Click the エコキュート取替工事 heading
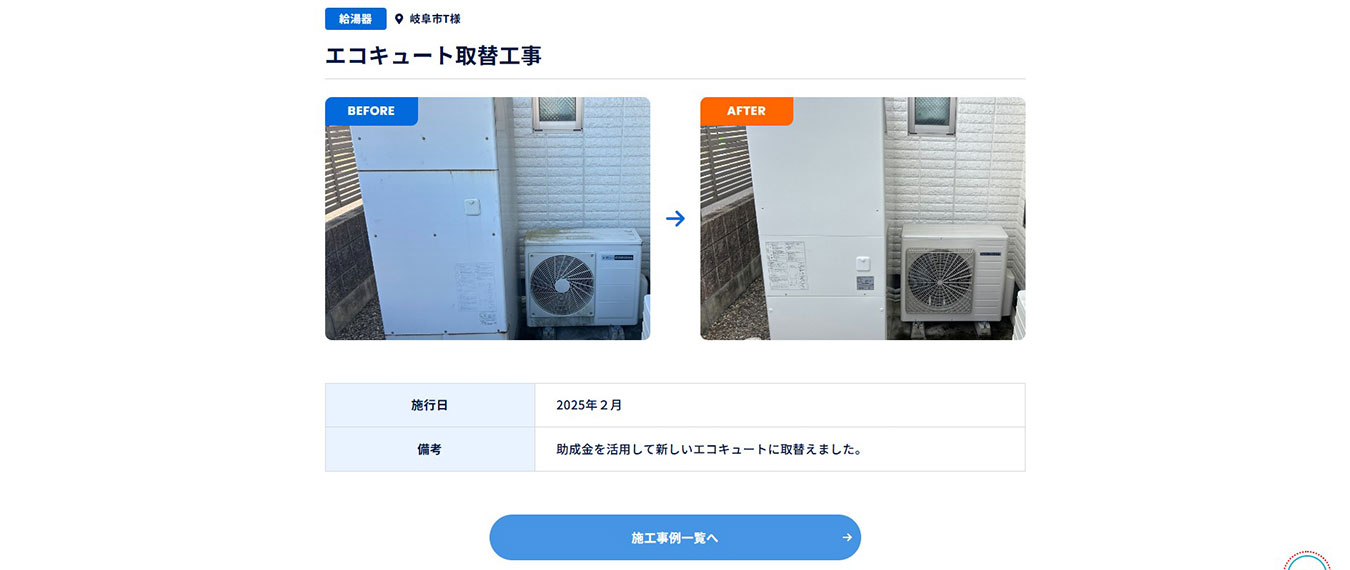The width and height of the screenshot is (1350, 570). click(x=433, y=55)
